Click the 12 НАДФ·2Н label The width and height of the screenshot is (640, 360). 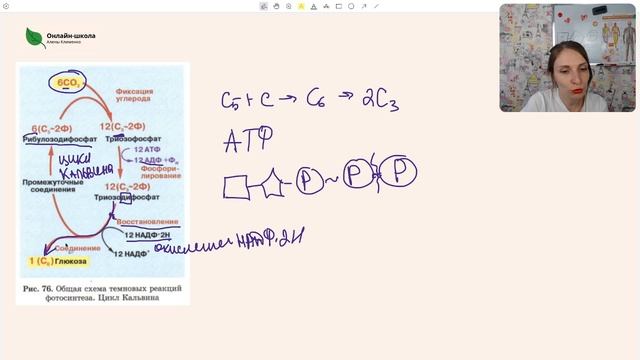click(147, 235)
